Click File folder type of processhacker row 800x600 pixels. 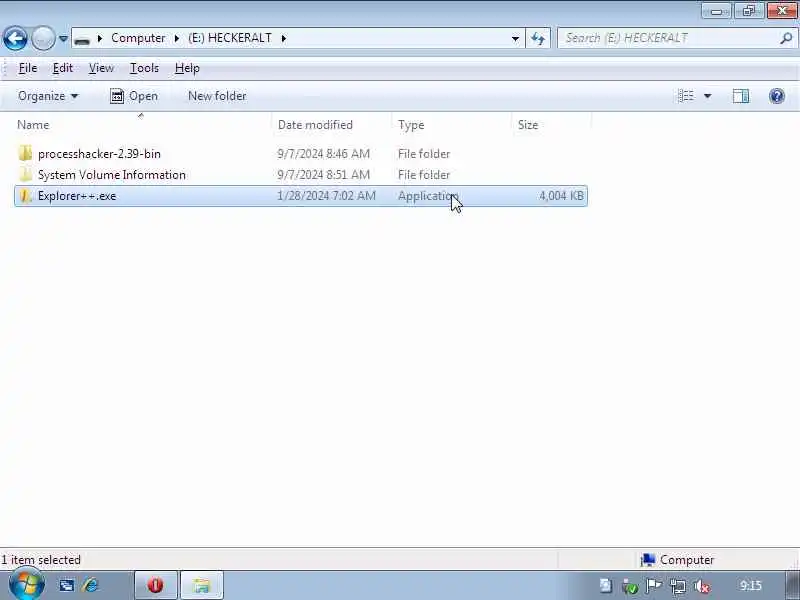tap(424, 154)
